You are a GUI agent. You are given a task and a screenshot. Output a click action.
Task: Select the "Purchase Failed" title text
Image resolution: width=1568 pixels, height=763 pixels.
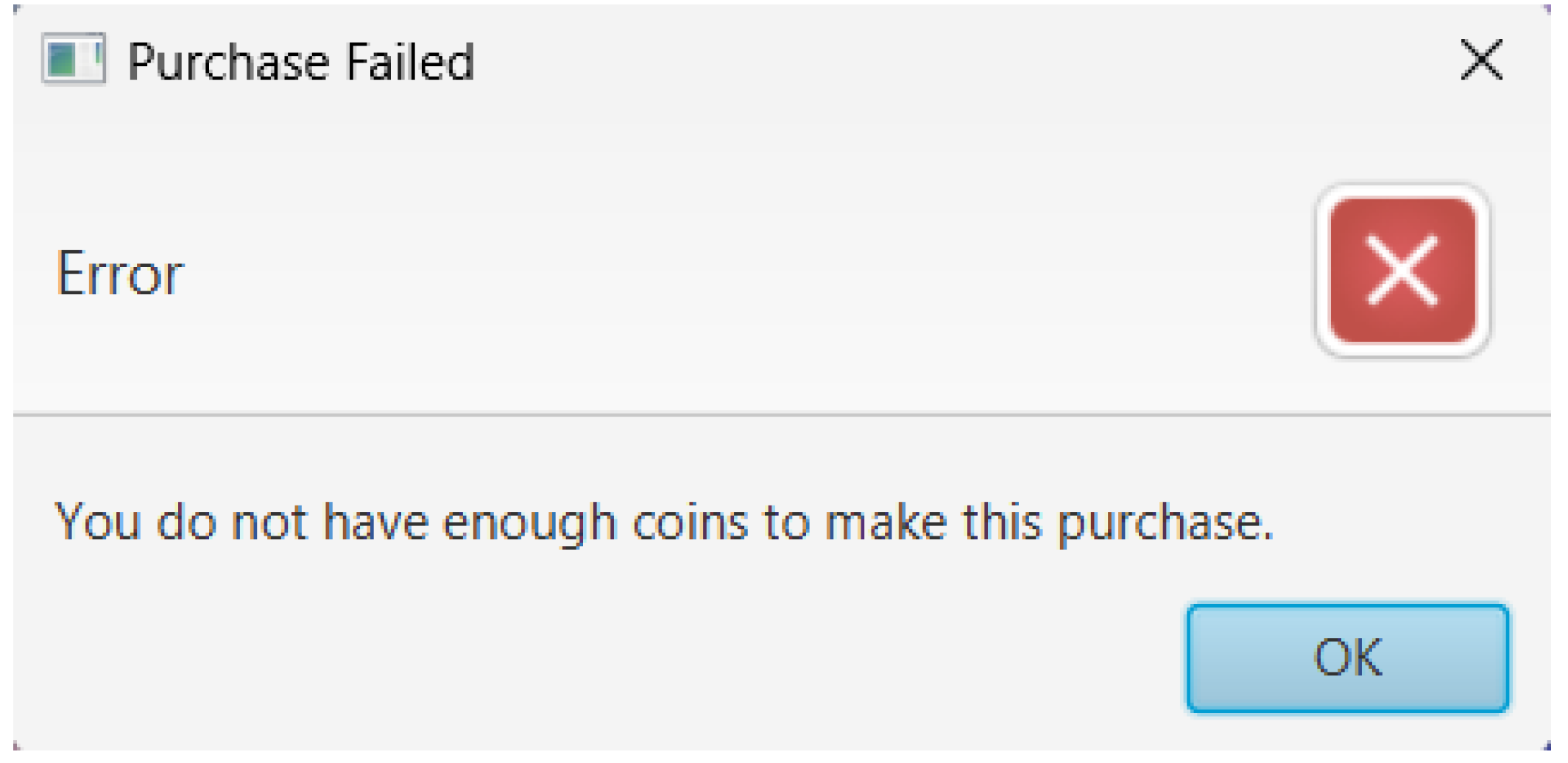[300, 62]
